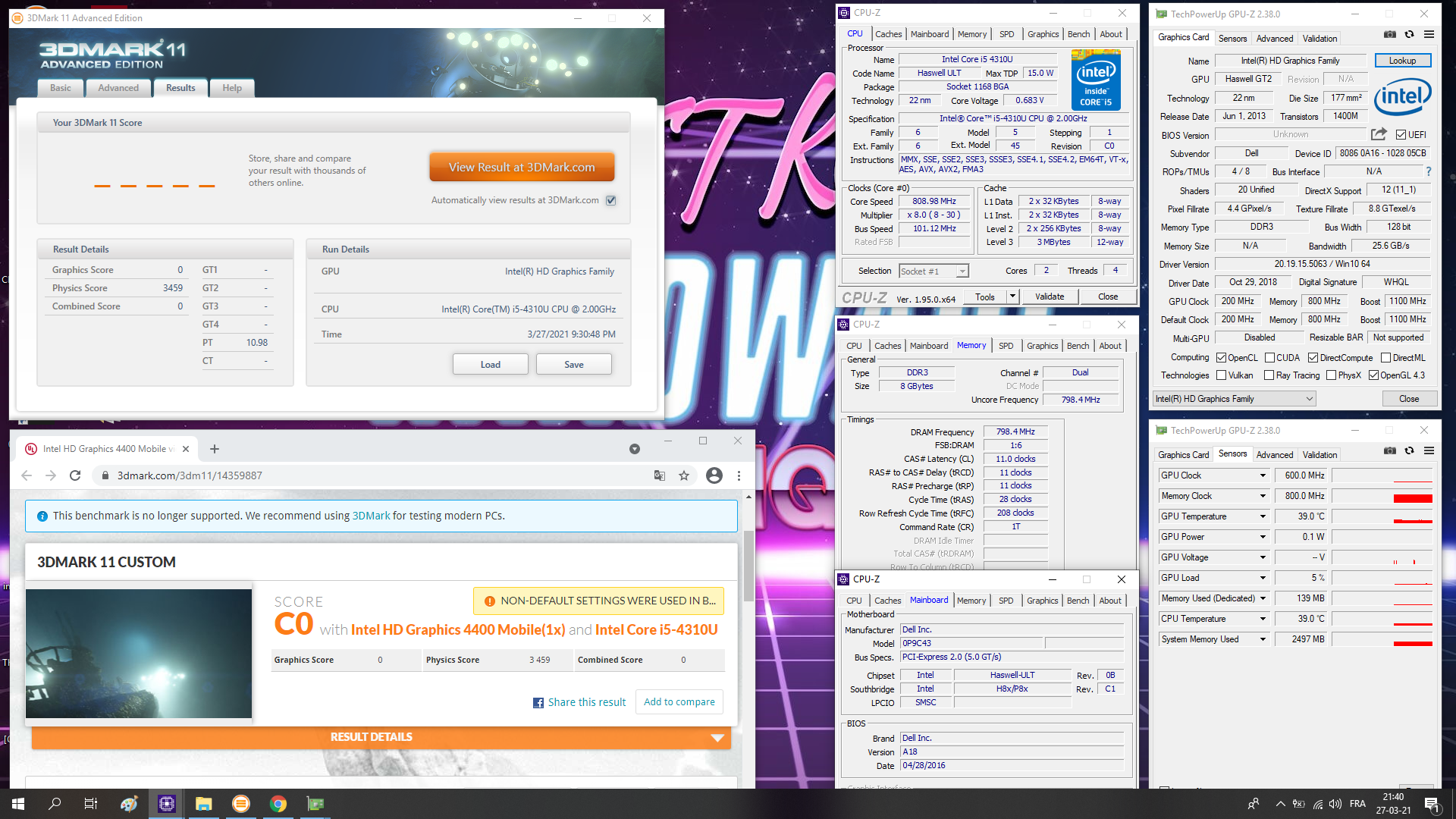Open Windows Start menu
The width and height of the screenshot is (1456, 819).
point(18,804)
